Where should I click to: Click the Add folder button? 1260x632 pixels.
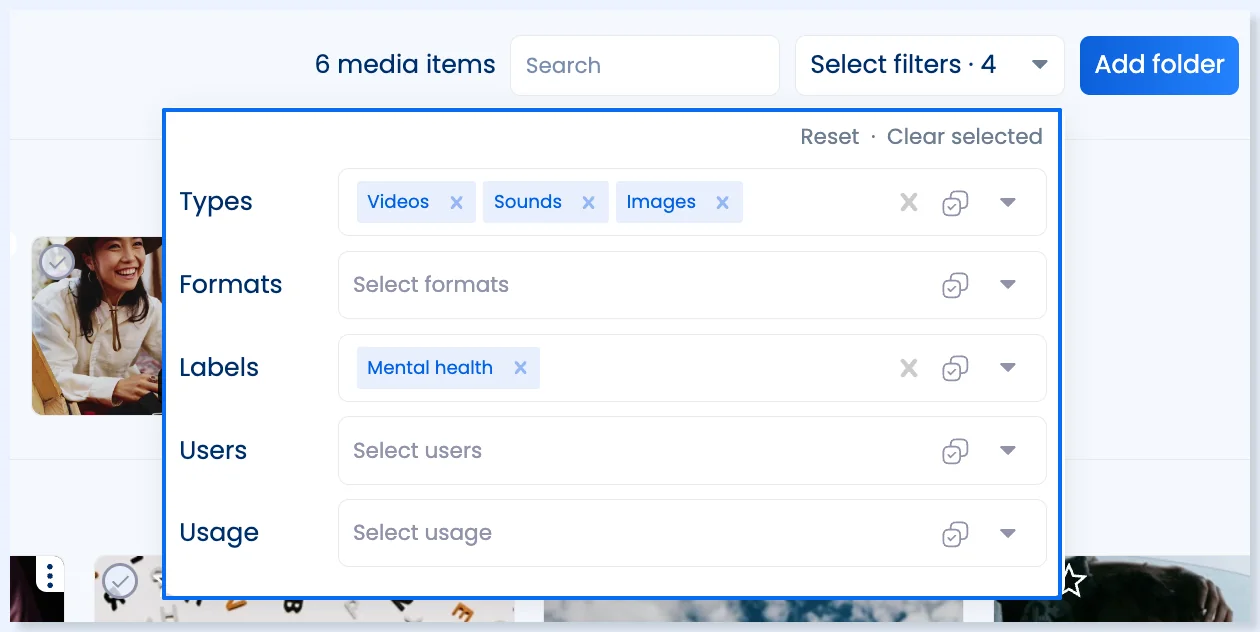1159,65
